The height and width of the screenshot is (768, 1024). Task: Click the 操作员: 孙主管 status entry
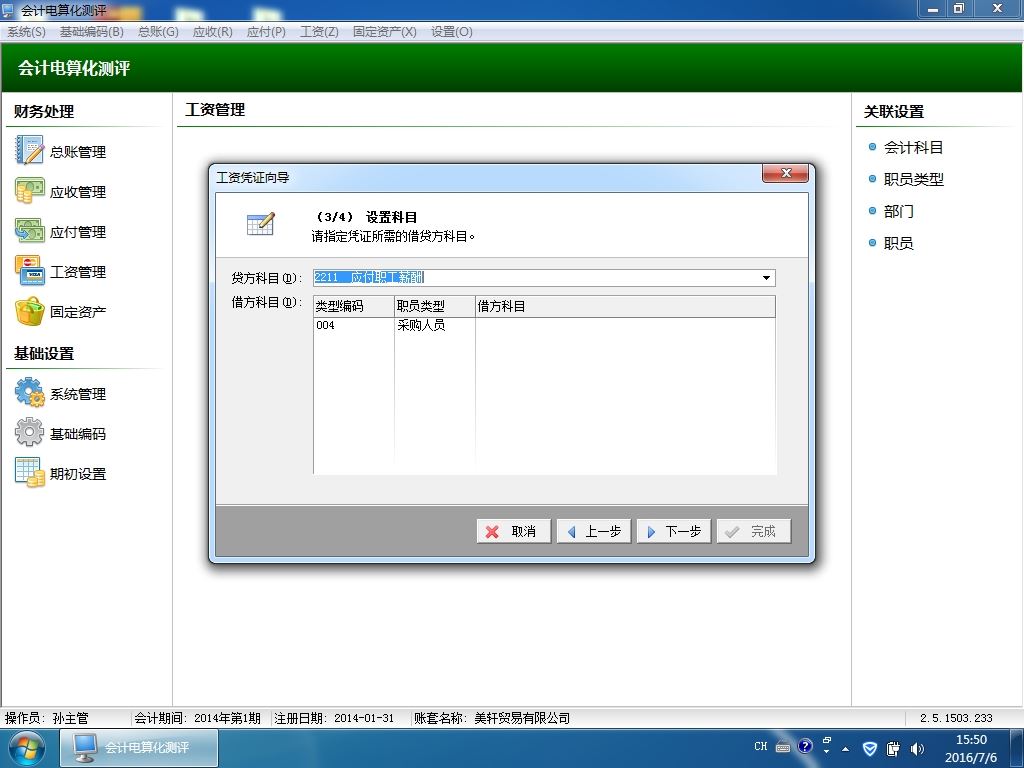[x=46, y=718]
